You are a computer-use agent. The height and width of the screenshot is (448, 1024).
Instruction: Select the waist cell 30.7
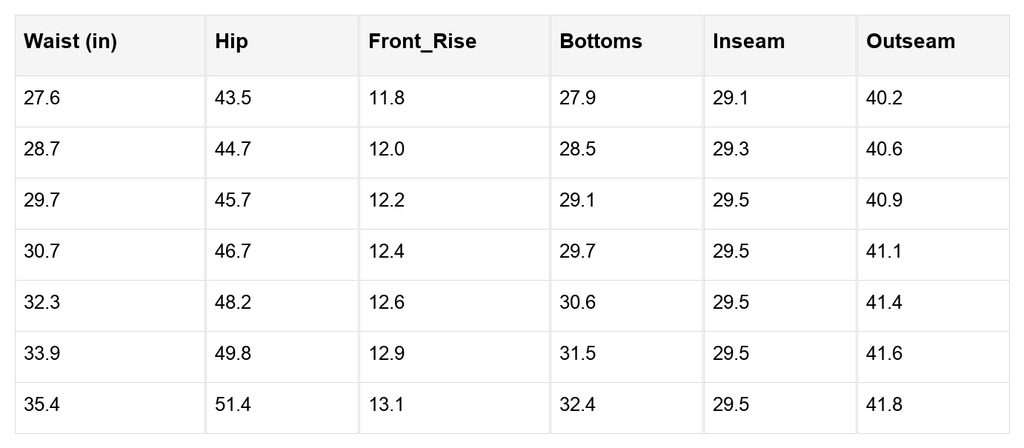(42, 252)
